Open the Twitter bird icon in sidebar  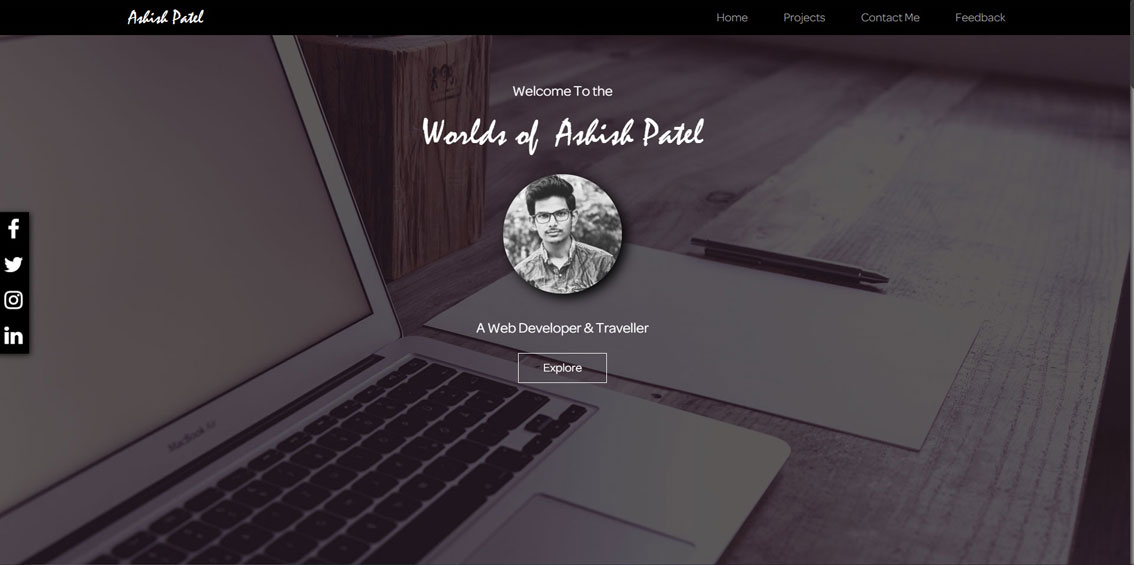point(14,265)
